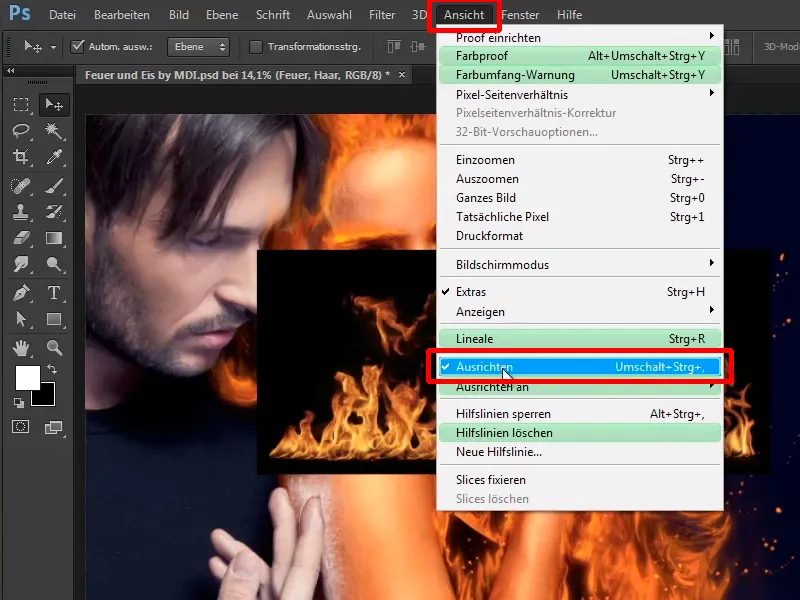
Task: Select the Zoom tool
Action: (x=54, y=348)
